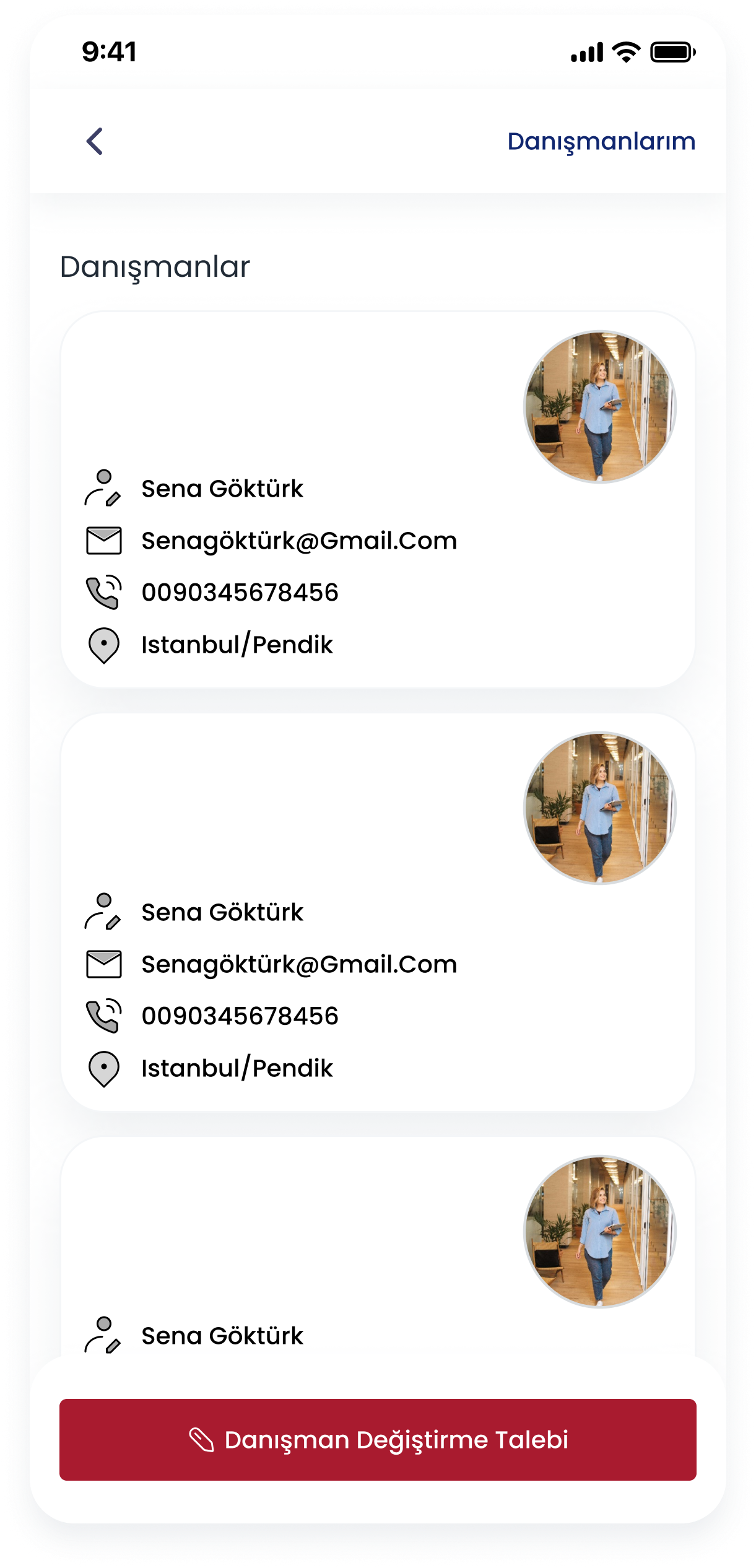Click the location pin in first card
Image resolution: width=756 pixels, height=1568 pixels.
(103, 645)
